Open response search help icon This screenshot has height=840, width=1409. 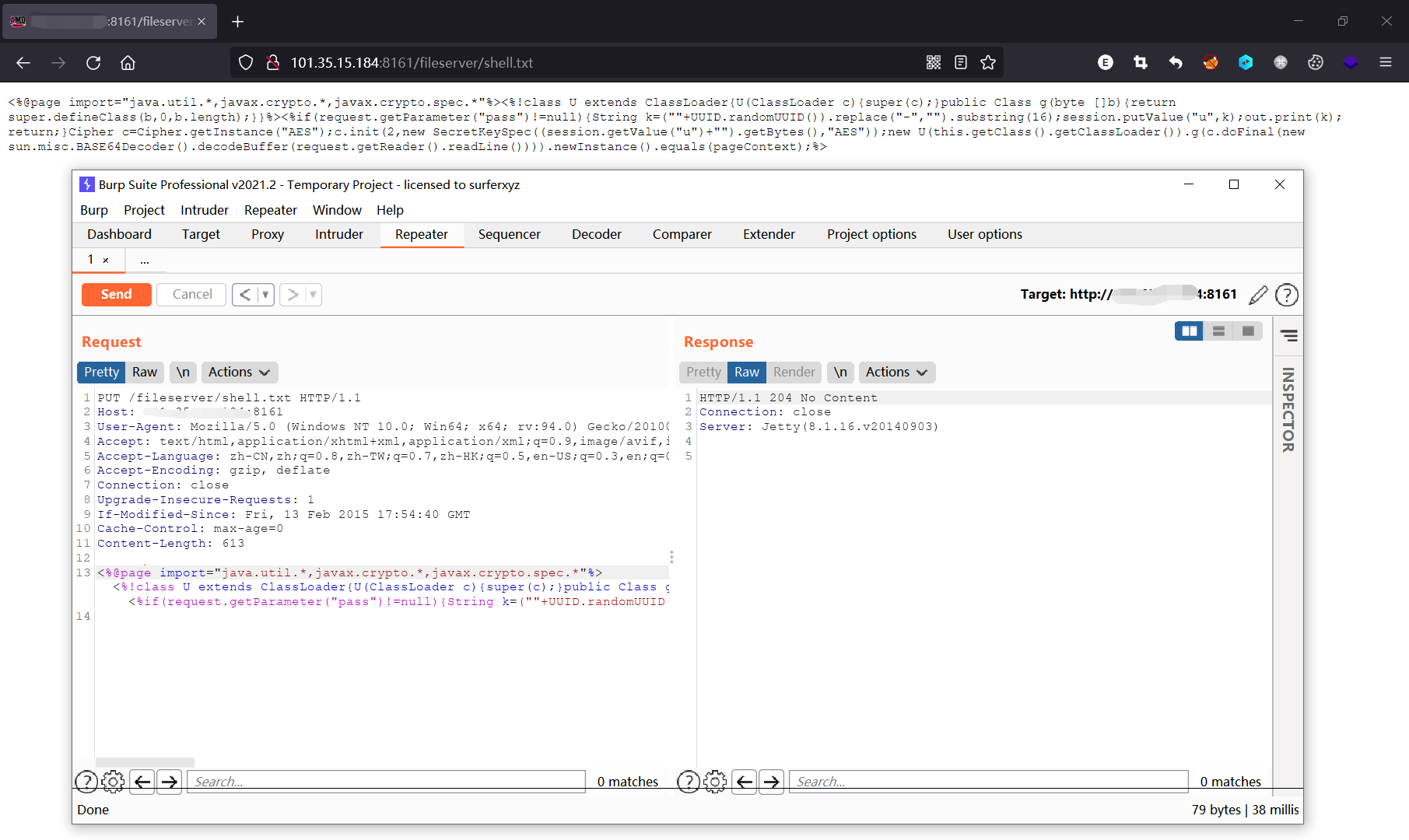[689, 782]
